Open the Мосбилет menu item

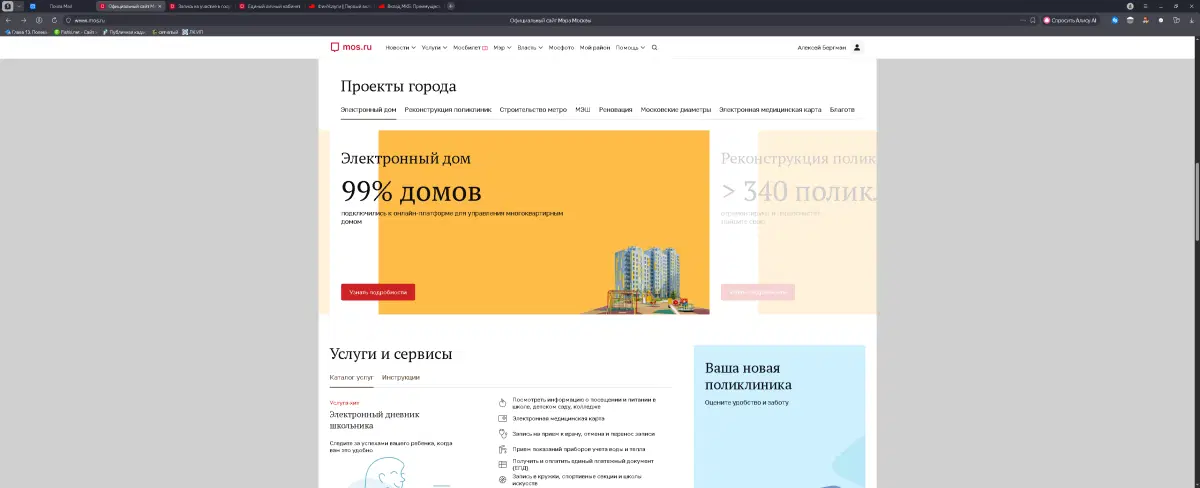click(470, 47)
